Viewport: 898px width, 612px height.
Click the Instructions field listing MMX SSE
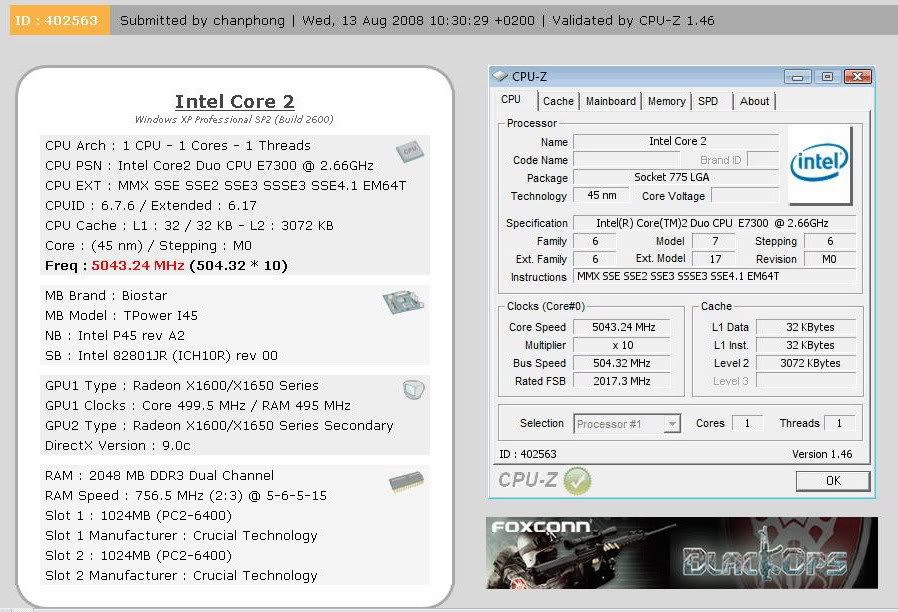point(714,277)
